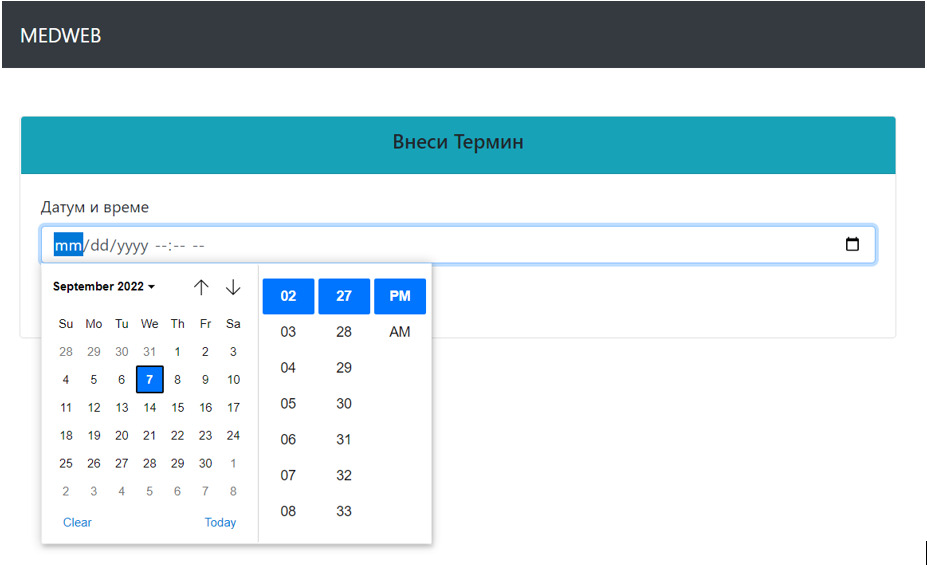The image size is (927, 565).
Task: Select PM in the time picker
Action: (400, 297)
